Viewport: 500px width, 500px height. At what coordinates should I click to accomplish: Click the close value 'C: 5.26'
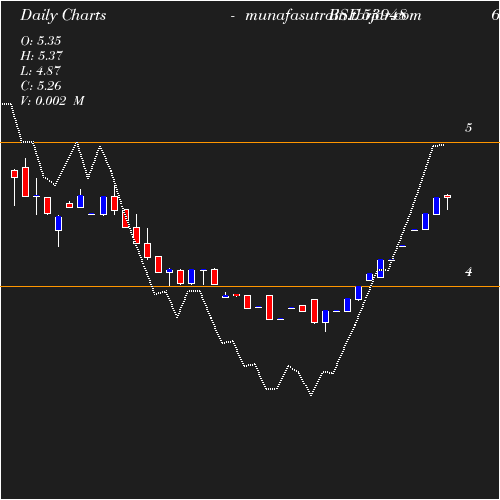tap(41, 86)
